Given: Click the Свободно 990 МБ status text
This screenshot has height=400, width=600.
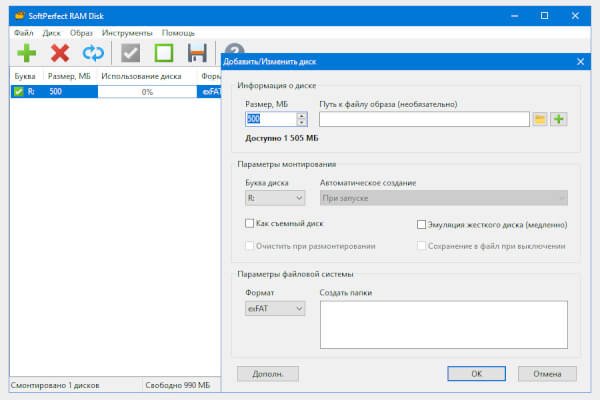Looking at the screenshot, I should point(178,385).
